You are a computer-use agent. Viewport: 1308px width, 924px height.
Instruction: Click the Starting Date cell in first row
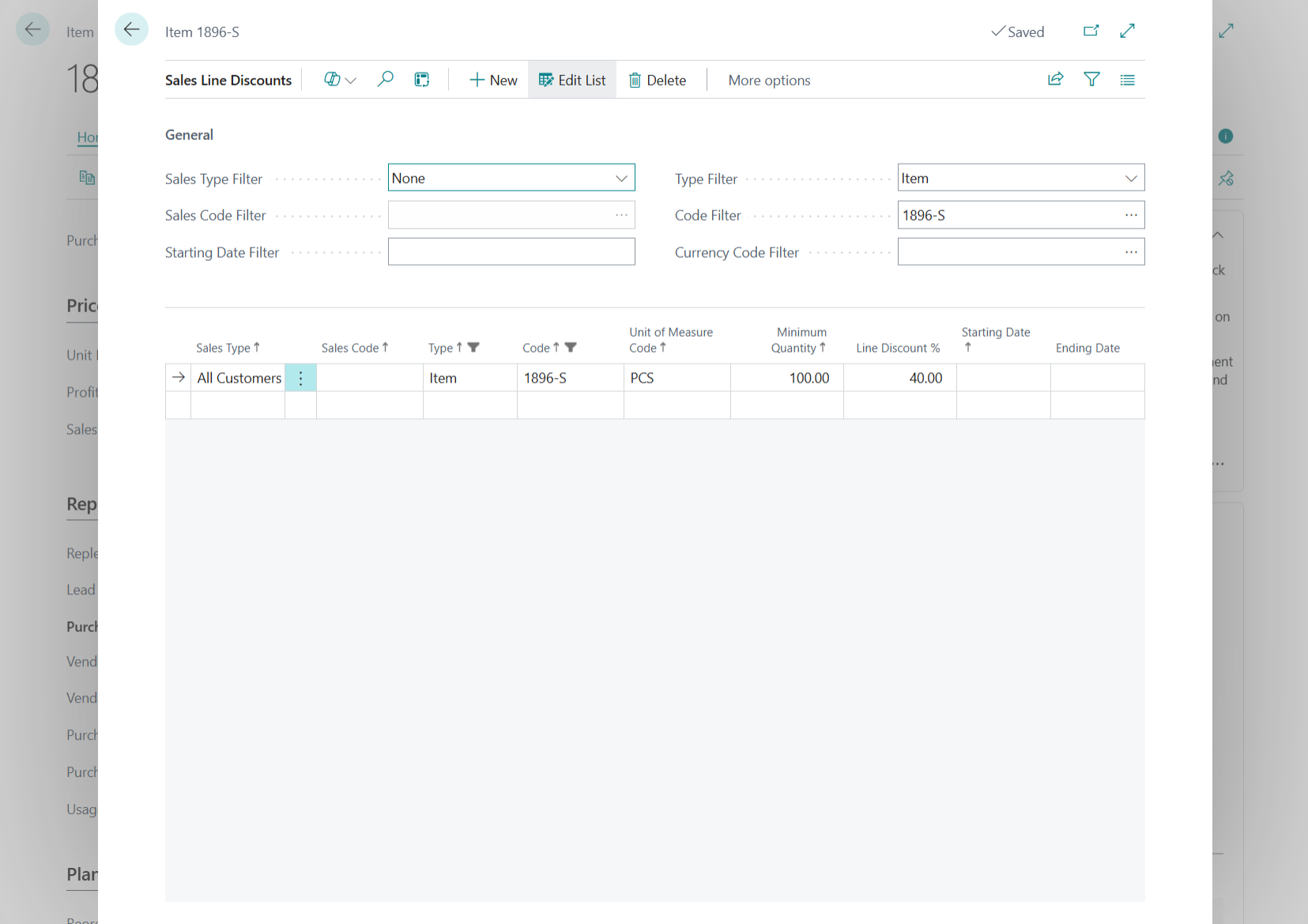(x=1004, y=378)
